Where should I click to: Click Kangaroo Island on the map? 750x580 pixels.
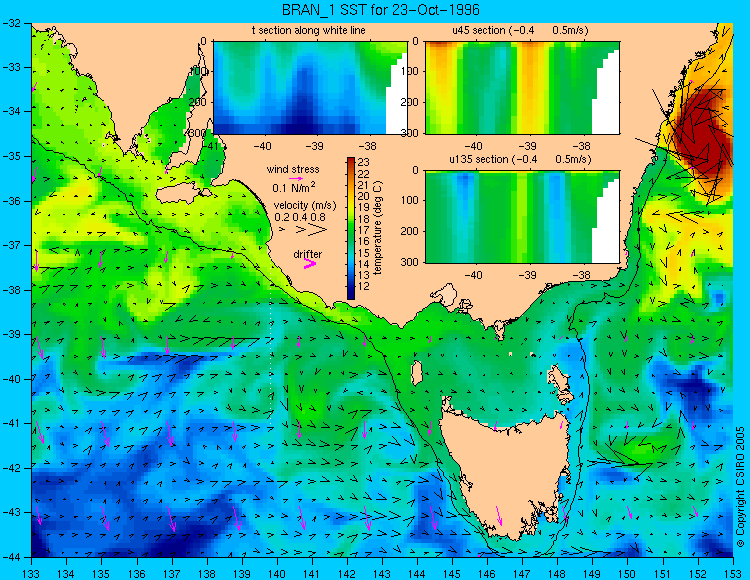click(181, 195)
